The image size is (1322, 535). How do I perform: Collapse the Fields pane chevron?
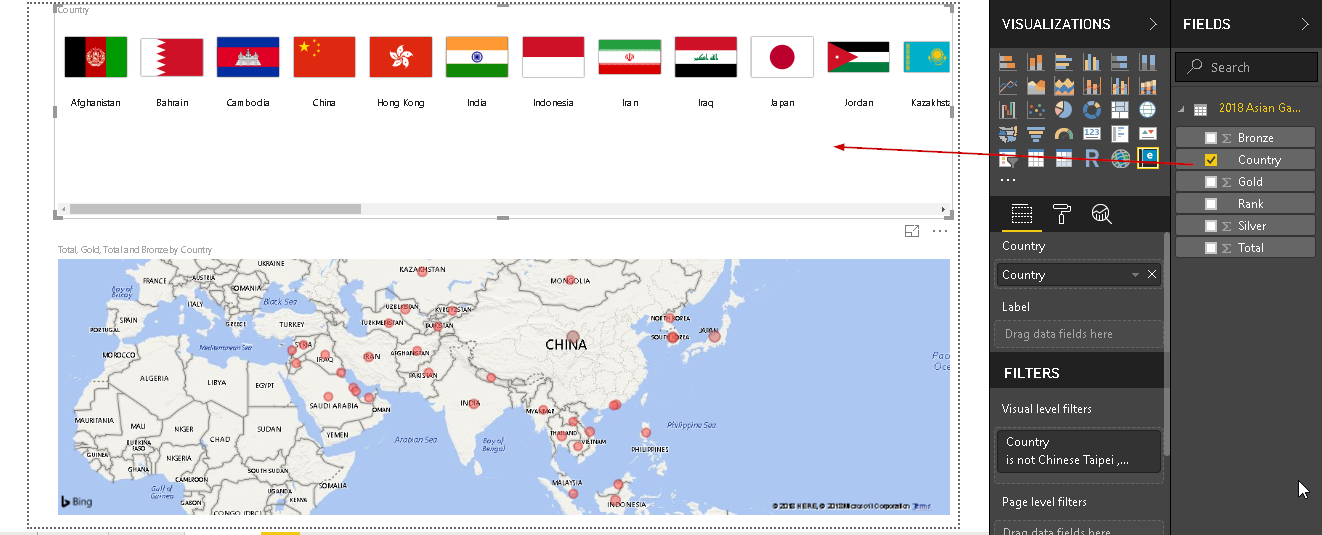1305,24
